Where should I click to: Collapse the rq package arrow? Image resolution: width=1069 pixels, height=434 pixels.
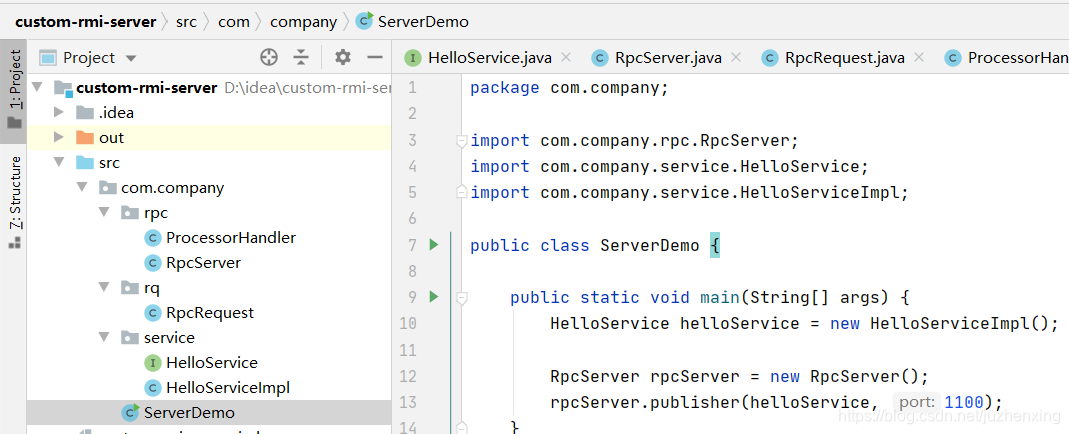click(104, 288)
